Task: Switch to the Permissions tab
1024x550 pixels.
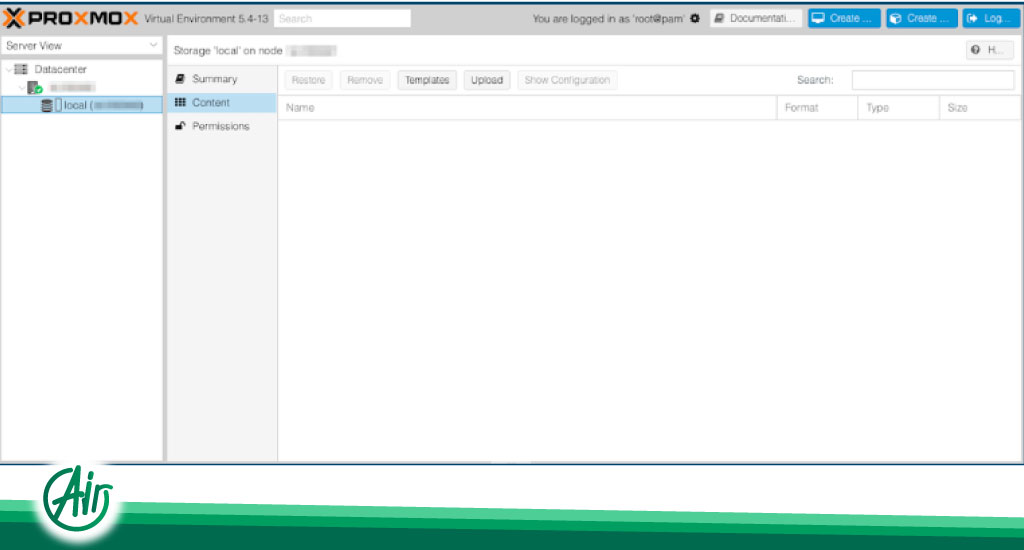Action: 222,126
